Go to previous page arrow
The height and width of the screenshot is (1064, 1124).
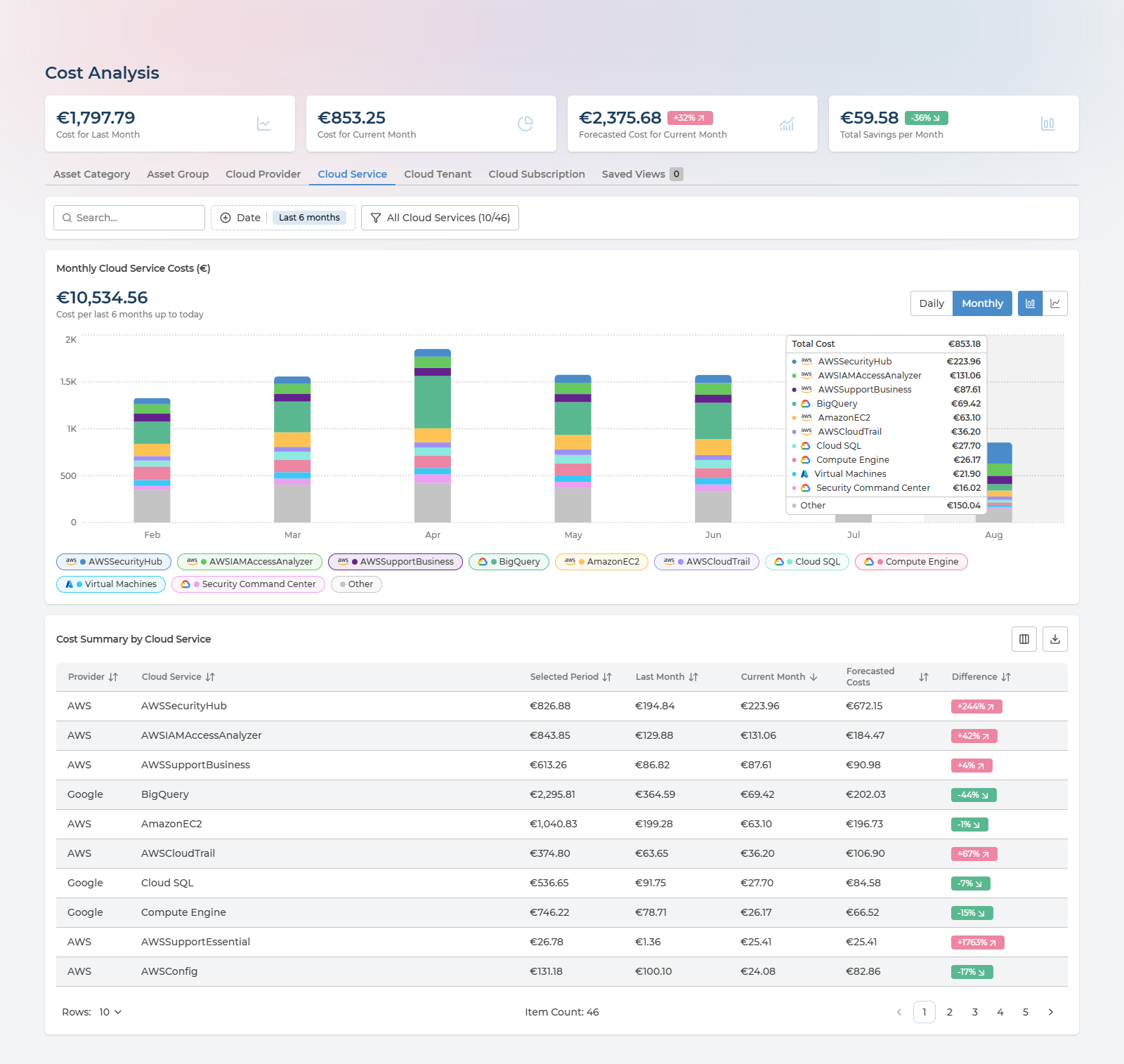pyautogui.click(x=899, y=1012)
